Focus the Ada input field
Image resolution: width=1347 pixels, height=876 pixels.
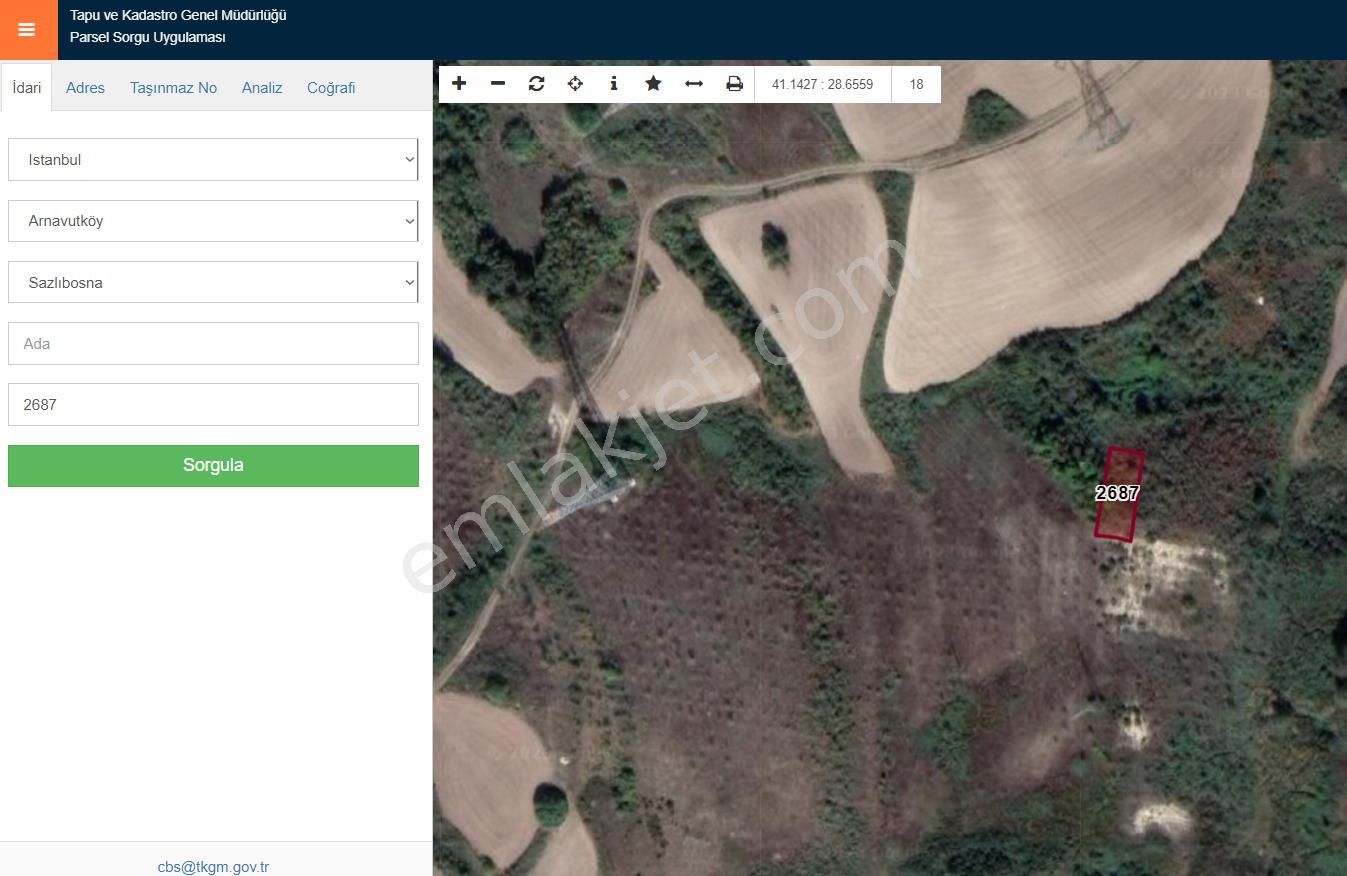[x=213, y=343]
